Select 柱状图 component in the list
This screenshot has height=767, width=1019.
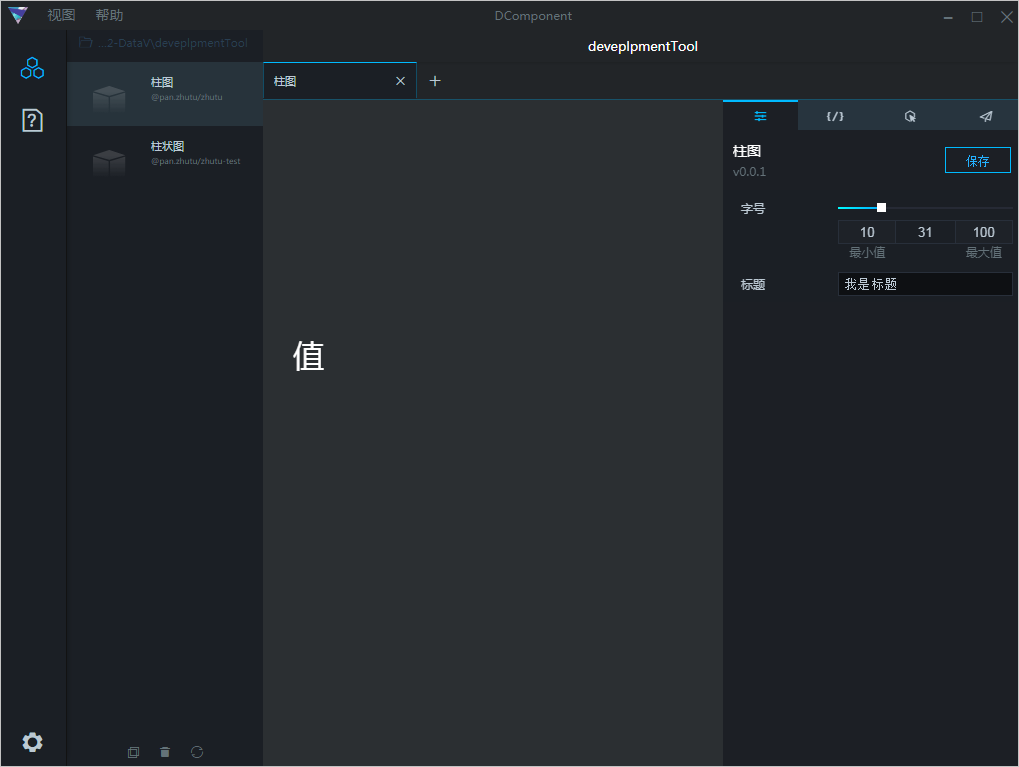165,158
